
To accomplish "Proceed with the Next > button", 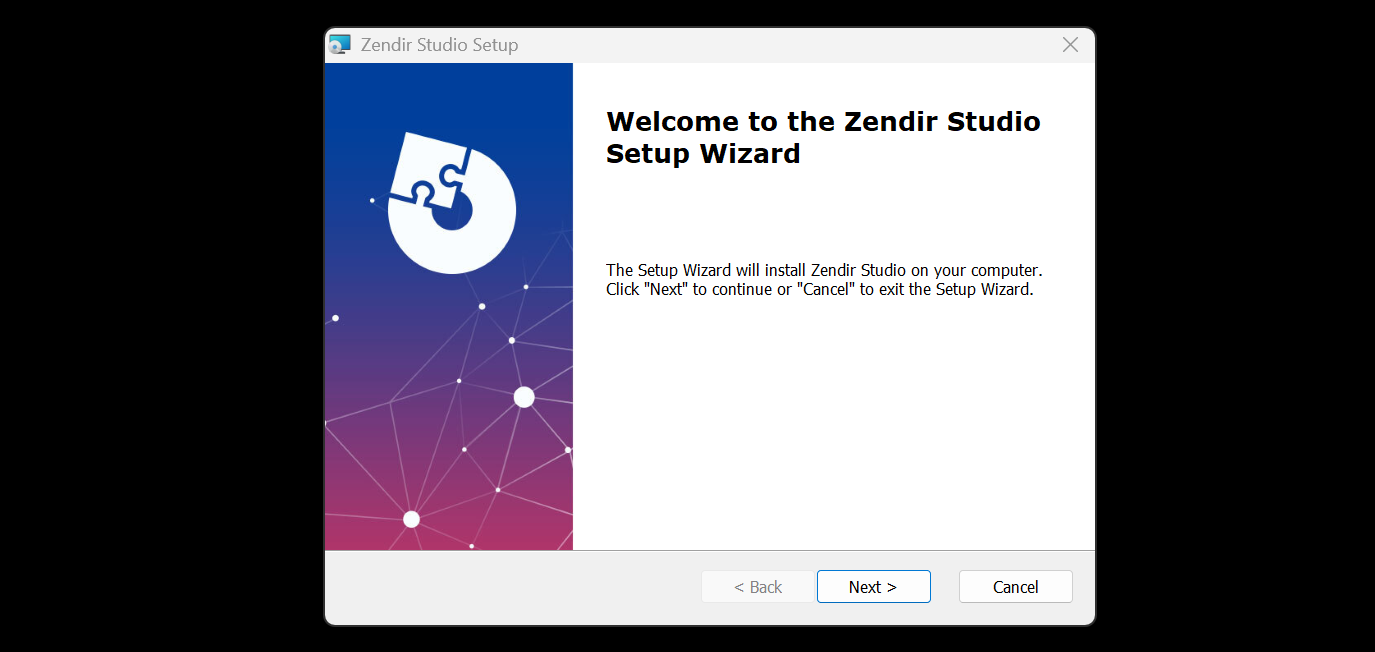I will (873, 587).
